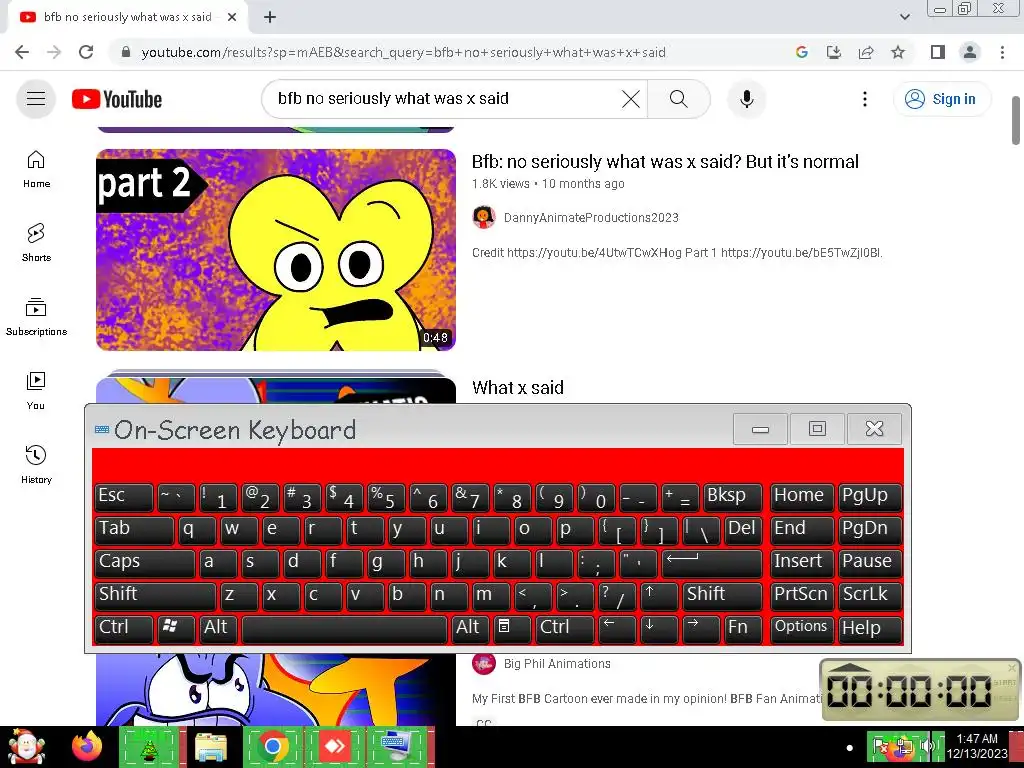This screenshot has width=1024, height=768.
Task: Toggle left Ctrl on On-Screen Keyboard
Action: (x=123, y=628)
